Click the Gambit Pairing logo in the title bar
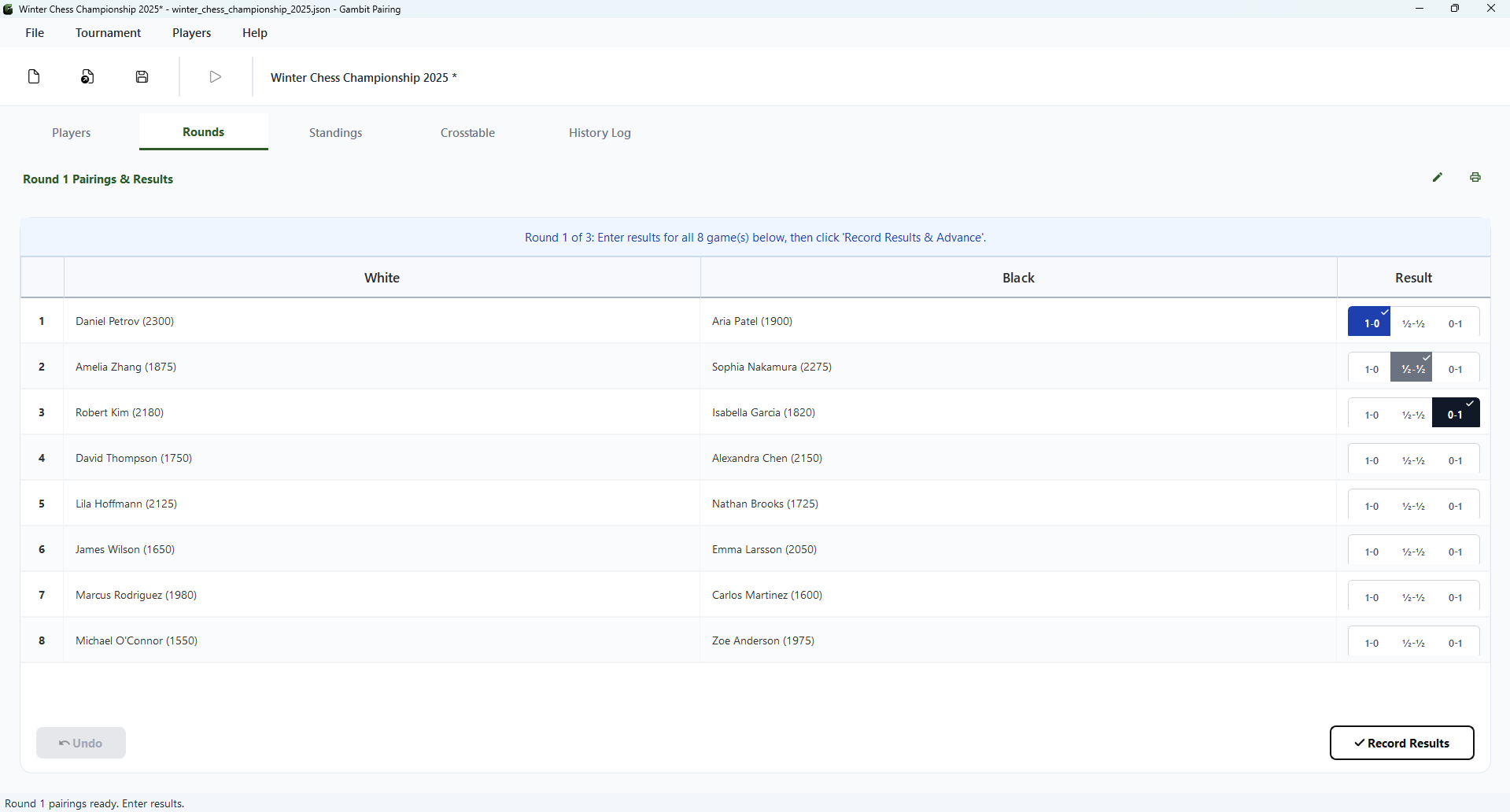This screenshot has height=812, width=1510. [9, 9]
